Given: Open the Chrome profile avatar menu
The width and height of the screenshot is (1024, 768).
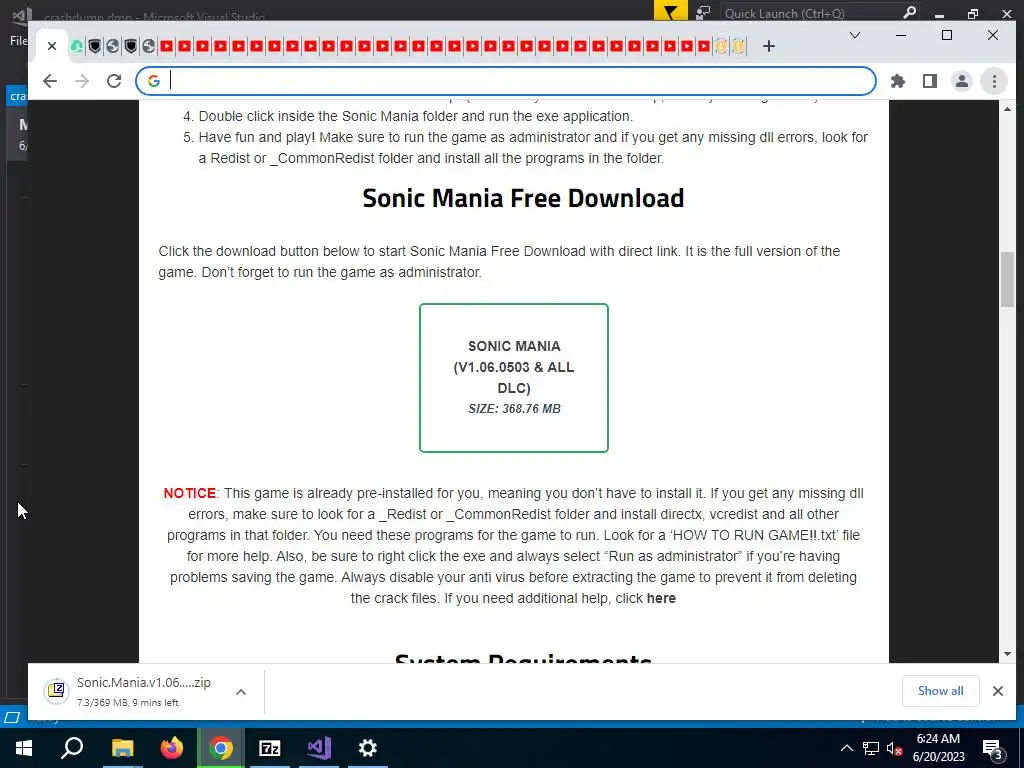Looking at the screenshot, I should click(962, 81).
